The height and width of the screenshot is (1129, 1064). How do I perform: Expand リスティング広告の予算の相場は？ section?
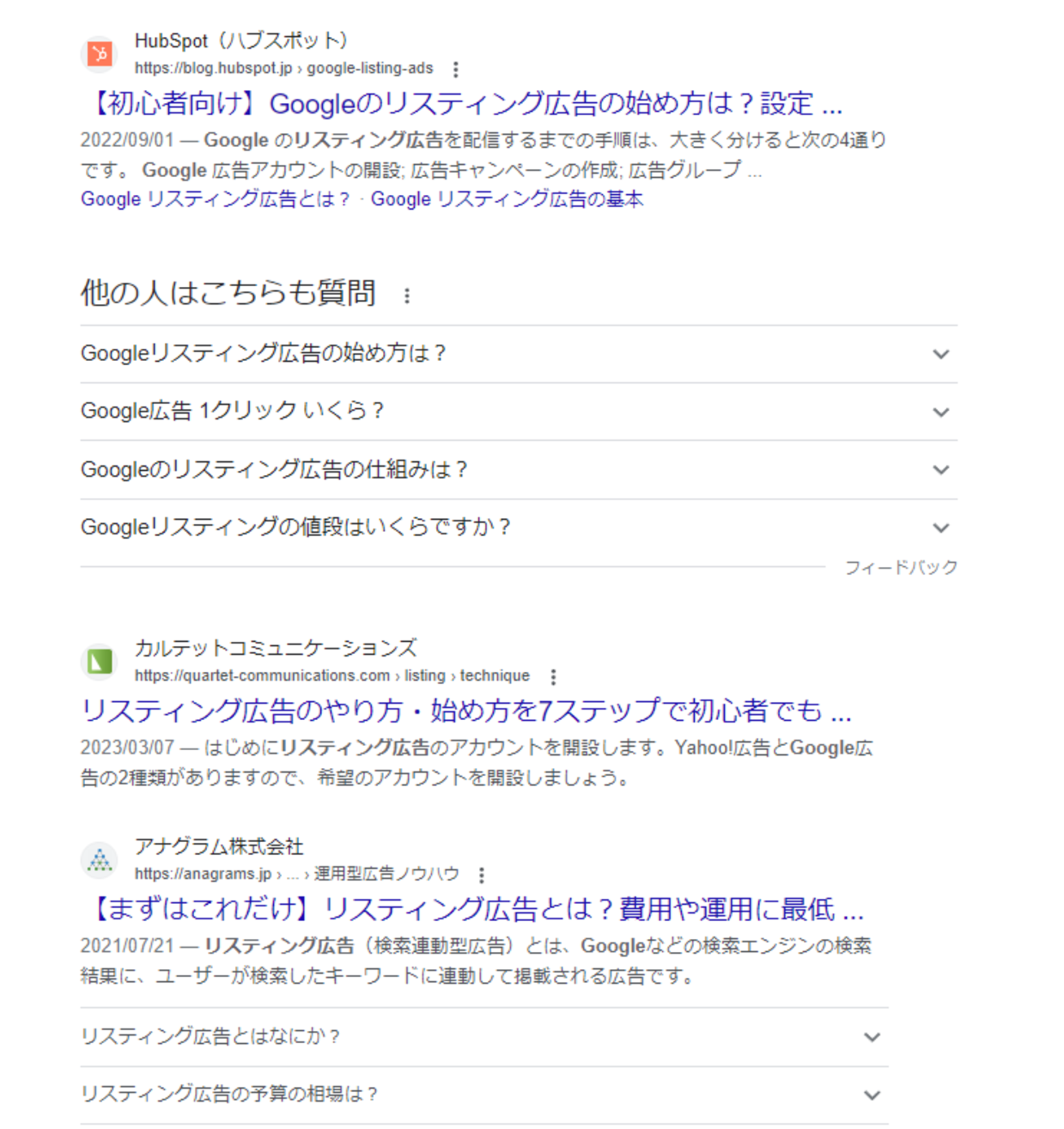(x=871, y=1095)
